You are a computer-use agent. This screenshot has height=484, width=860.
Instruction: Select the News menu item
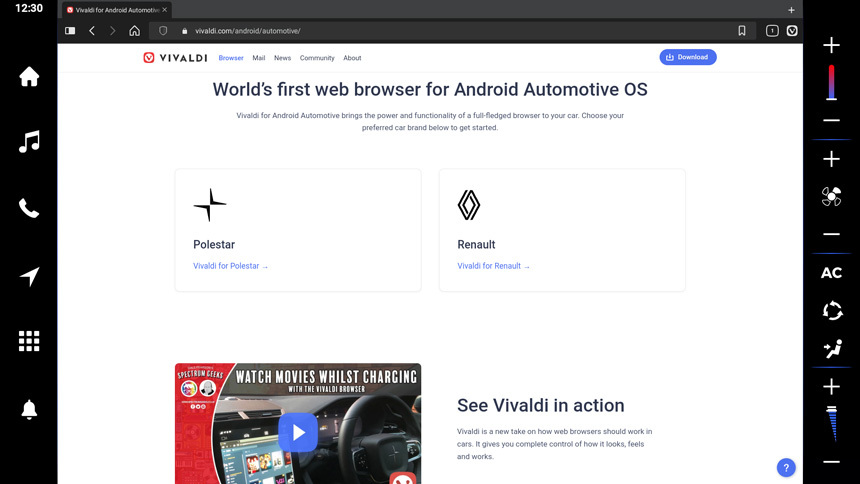pos(282,58)
